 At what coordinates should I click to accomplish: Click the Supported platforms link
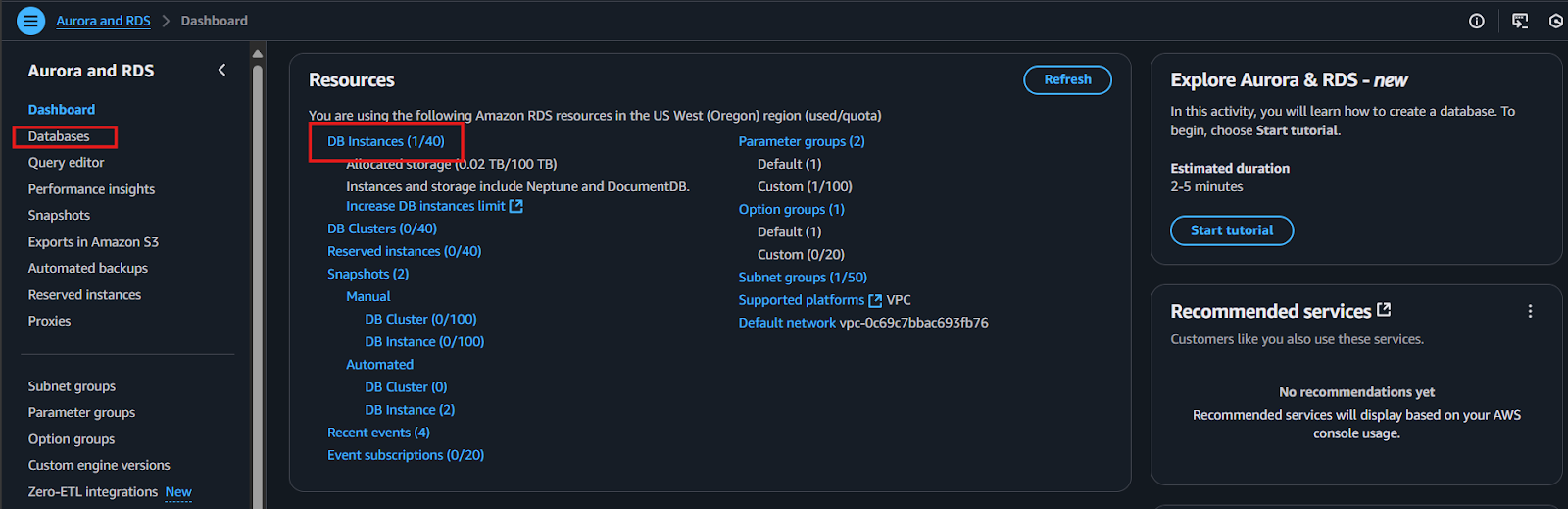tap(802, 300)
